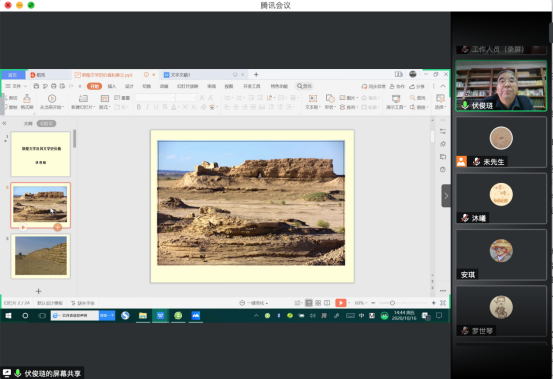
Task: Open the 插入 ribbon tab
Action: coord(112,86)
